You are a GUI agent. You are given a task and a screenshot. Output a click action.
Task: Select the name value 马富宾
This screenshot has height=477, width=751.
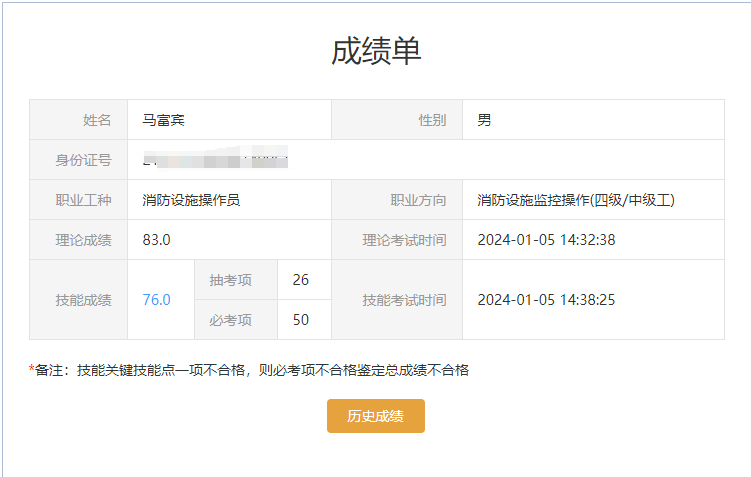click(164, 120)
